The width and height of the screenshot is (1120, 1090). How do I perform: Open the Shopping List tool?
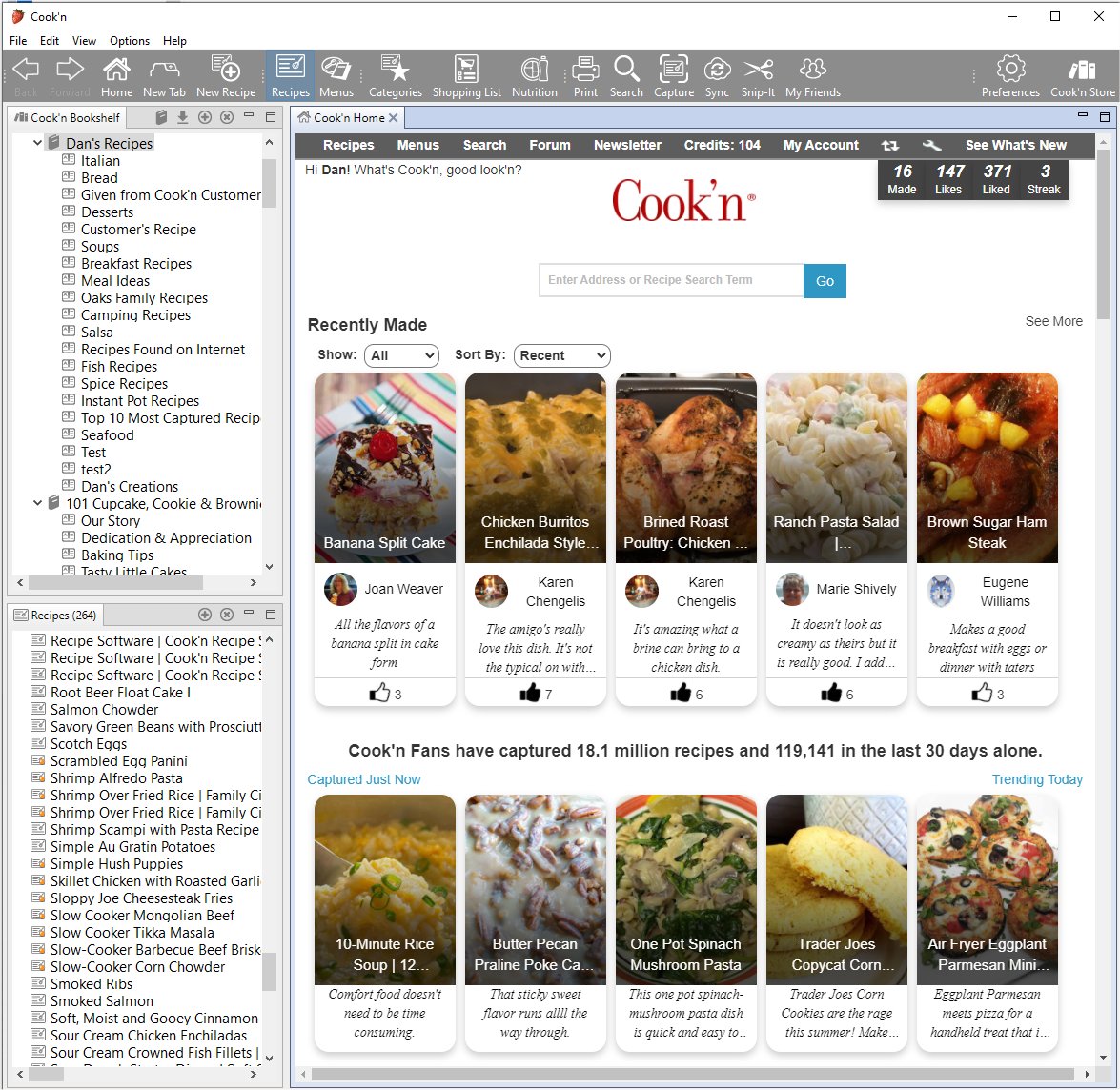466,75
